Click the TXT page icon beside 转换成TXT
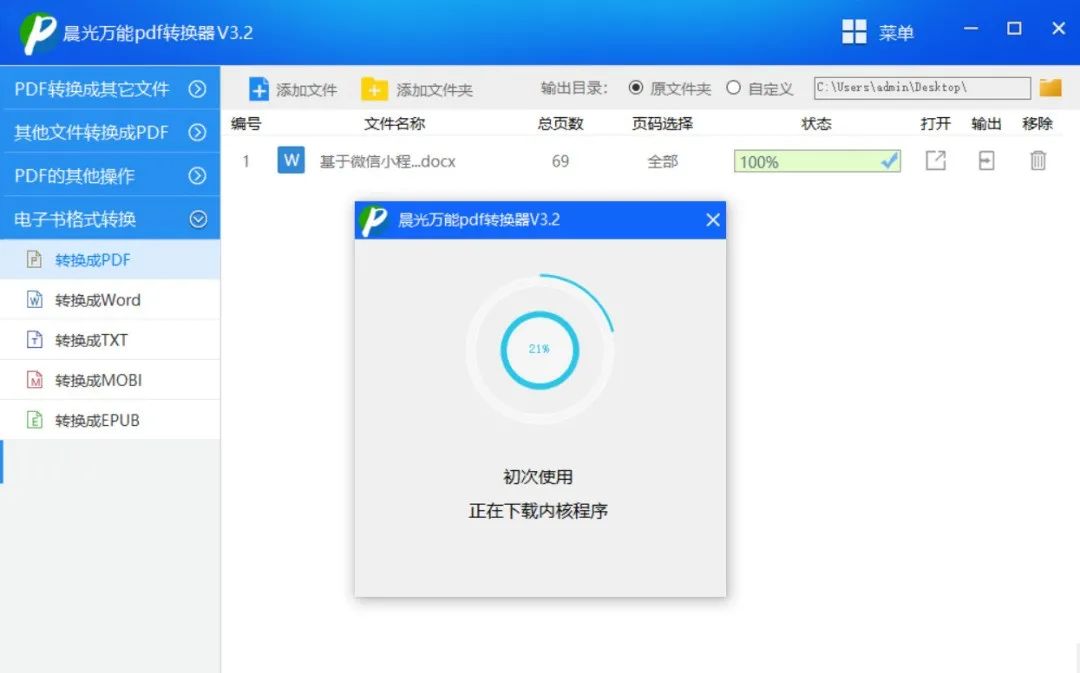 click(x=34, y=340)
